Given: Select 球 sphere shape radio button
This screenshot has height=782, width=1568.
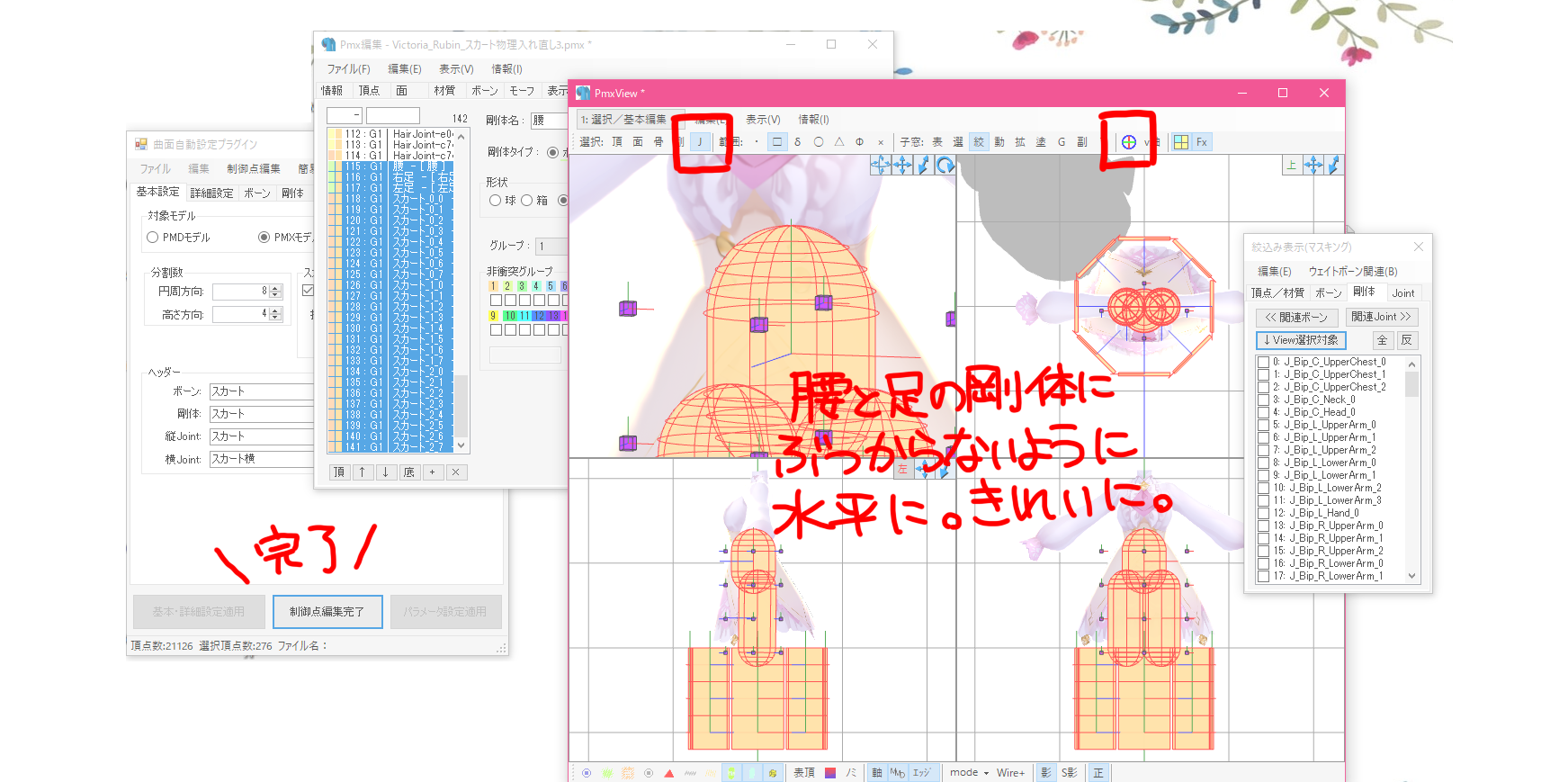Looking at the screenshot, I should [495, 201].
